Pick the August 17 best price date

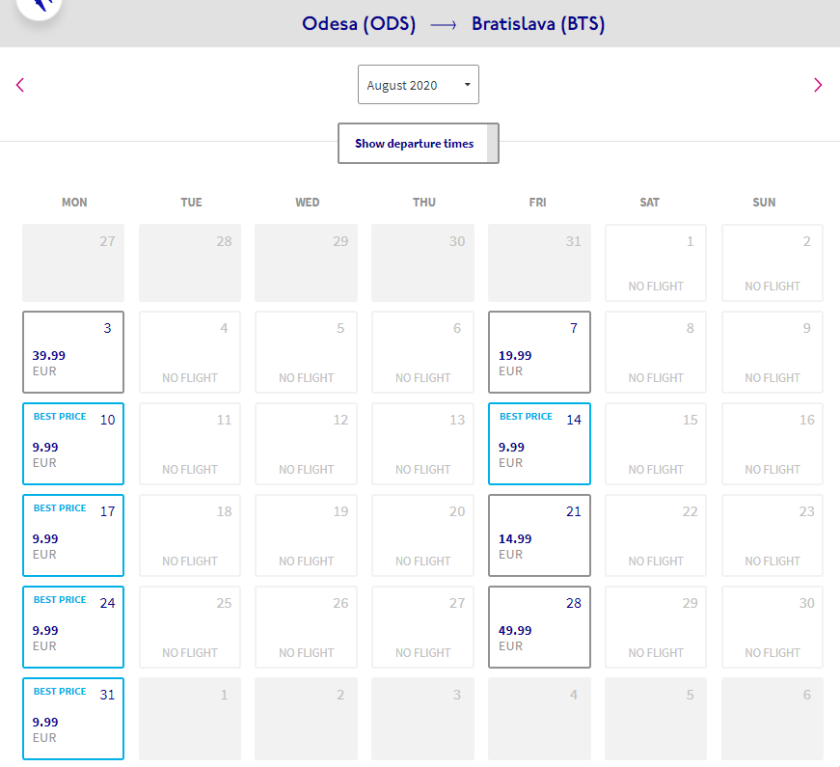tap(73, 535)
